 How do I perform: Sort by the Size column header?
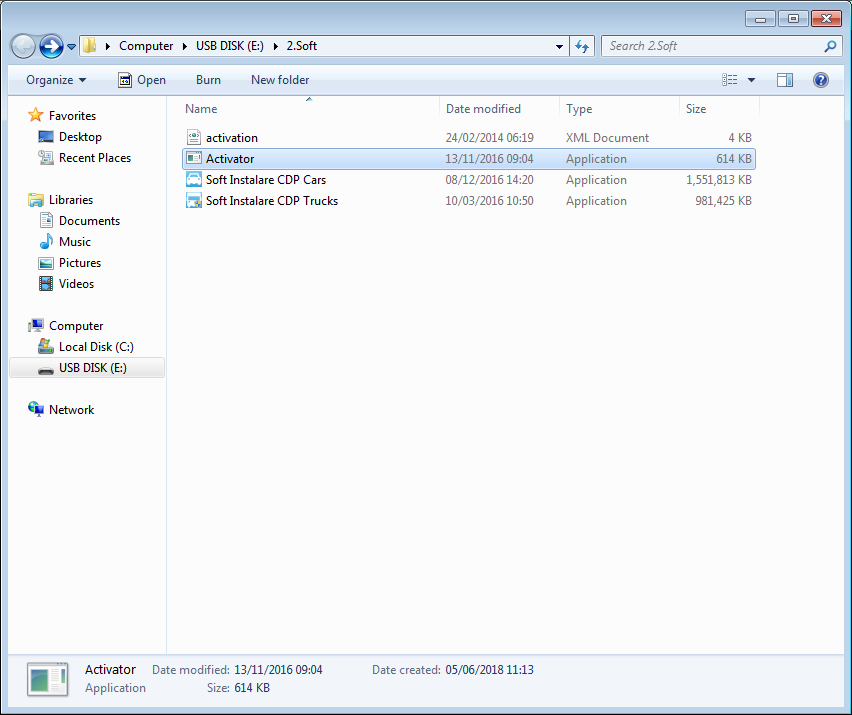[x=719, y=109]
